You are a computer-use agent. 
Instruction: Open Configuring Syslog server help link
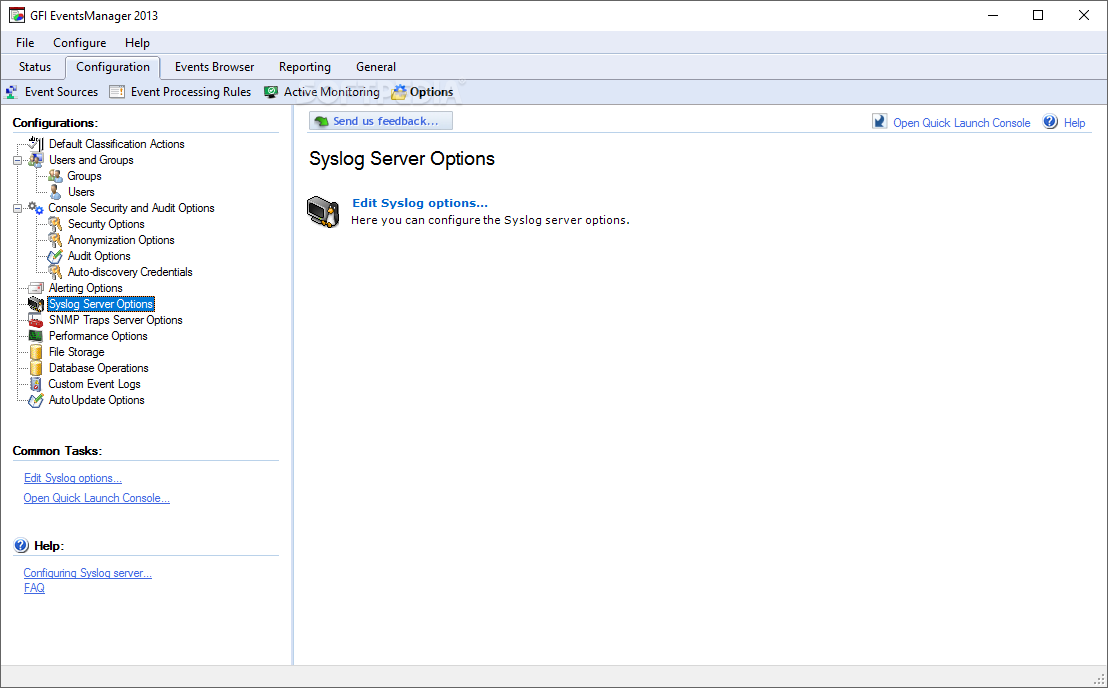88,573
